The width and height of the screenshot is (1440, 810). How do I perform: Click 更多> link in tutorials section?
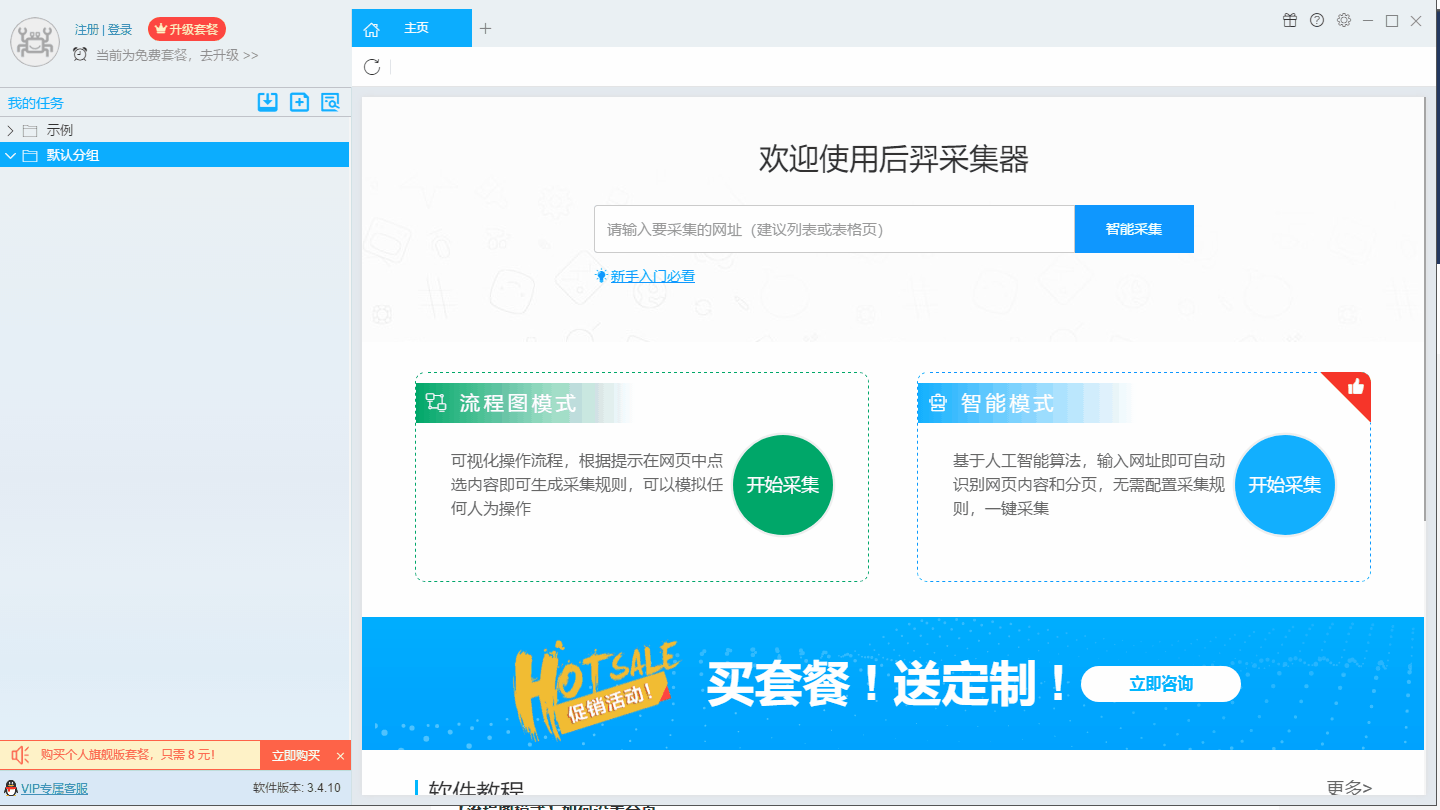(1350, 788)
